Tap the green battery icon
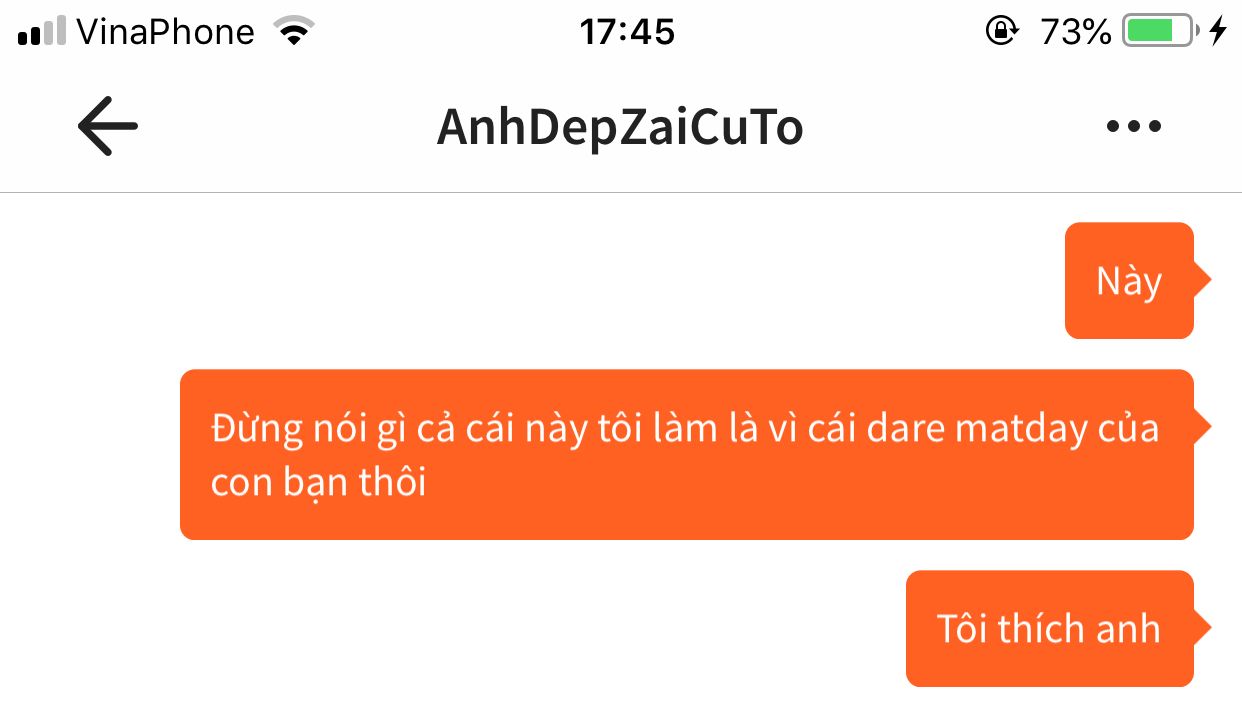This screenshot has height=703, width=1242. [x=1160, y=32]
